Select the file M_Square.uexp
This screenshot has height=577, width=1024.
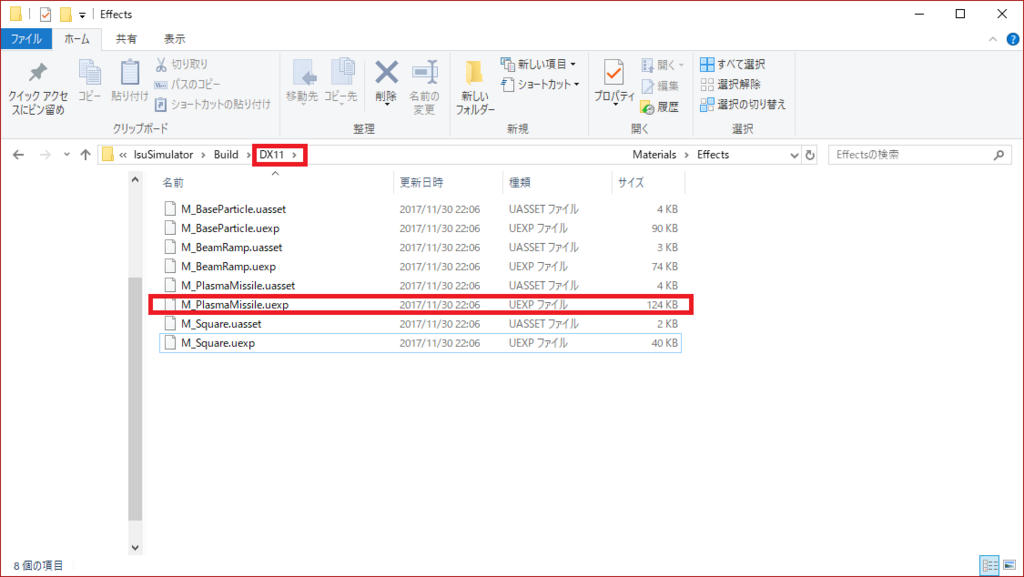(421, 343)
